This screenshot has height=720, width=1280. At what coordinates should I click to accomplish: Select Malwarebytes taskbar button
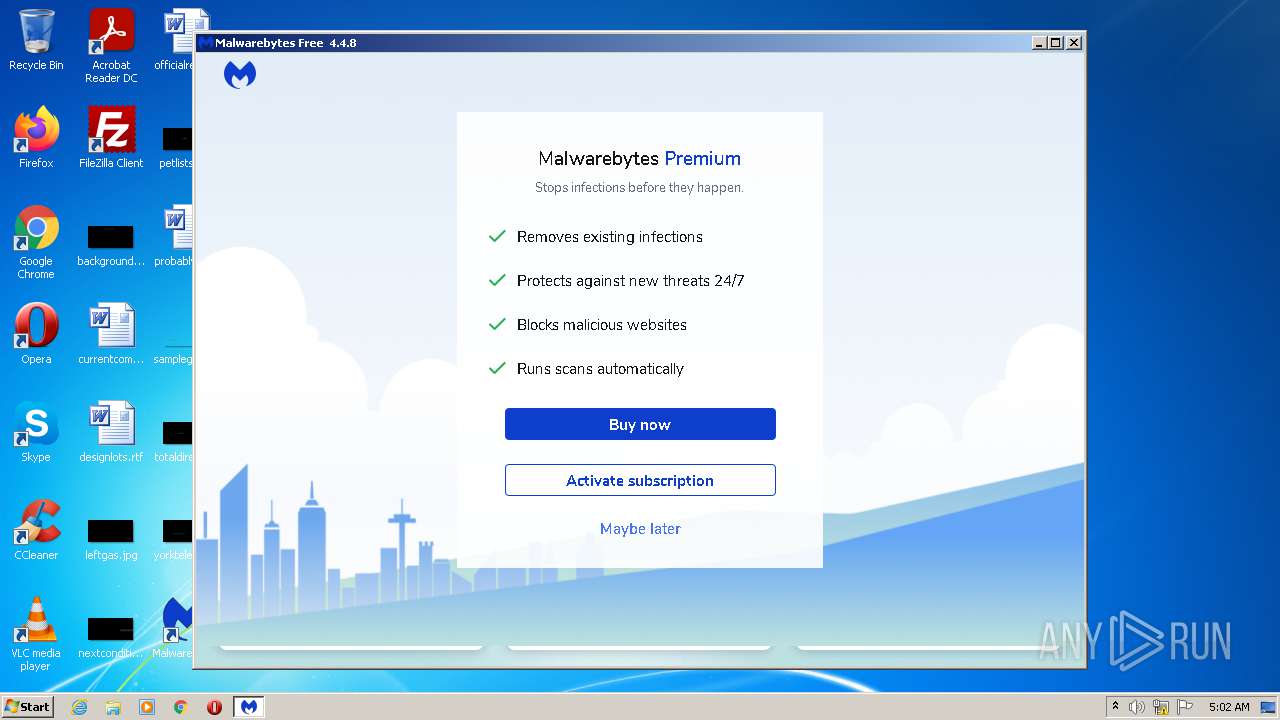click(x=248, y=707)
